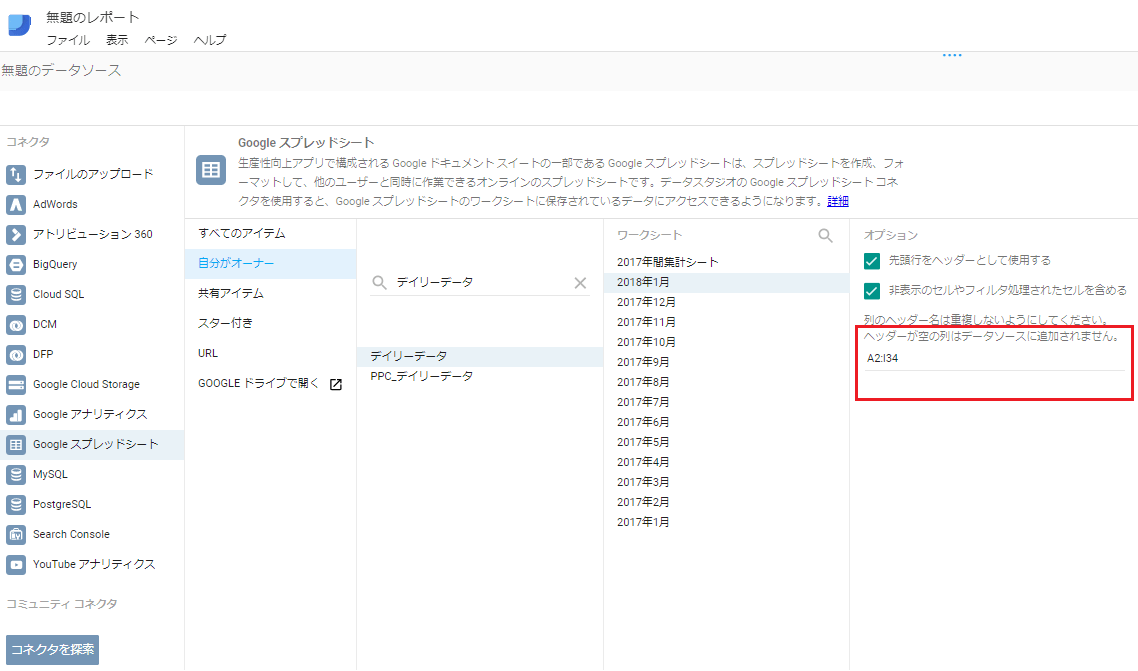This screenshot has width=1138, height=671.
Task: Click the search magnifier beside デイリーデータ
Action: [380, 282]
